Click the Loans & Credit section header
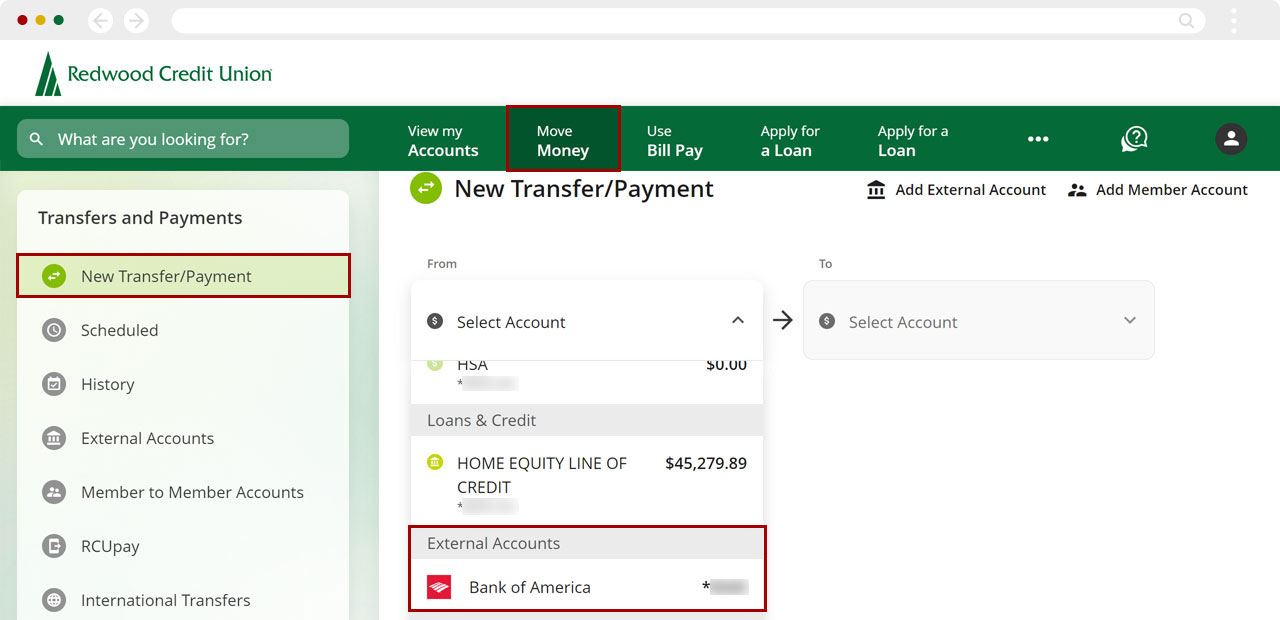Screen dimensions: 1280x620 coord(587,420)
